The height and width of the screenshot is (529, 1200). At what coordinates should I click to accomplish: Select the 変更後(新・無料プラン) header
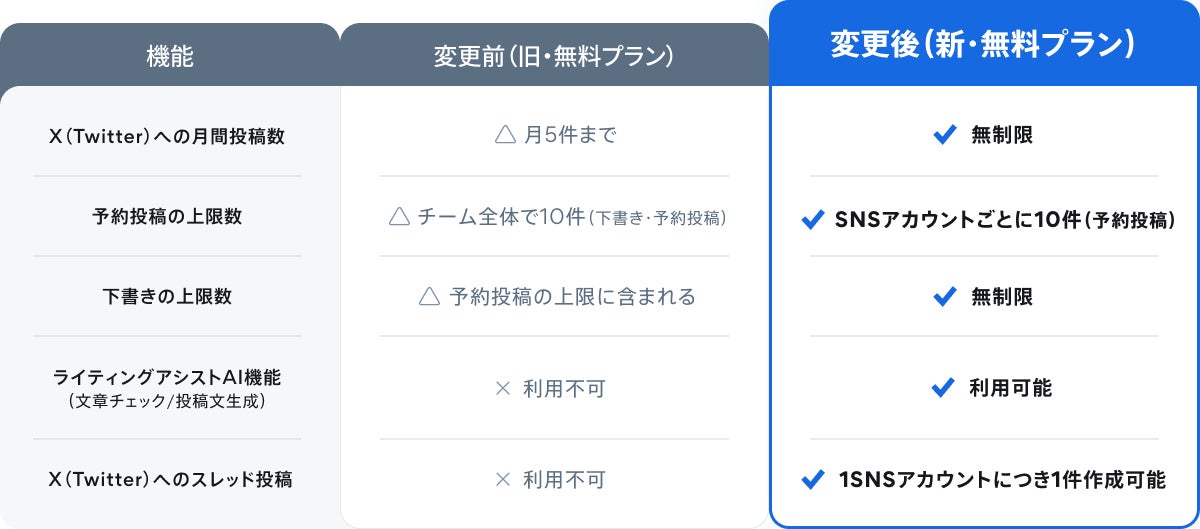(983, 45)
